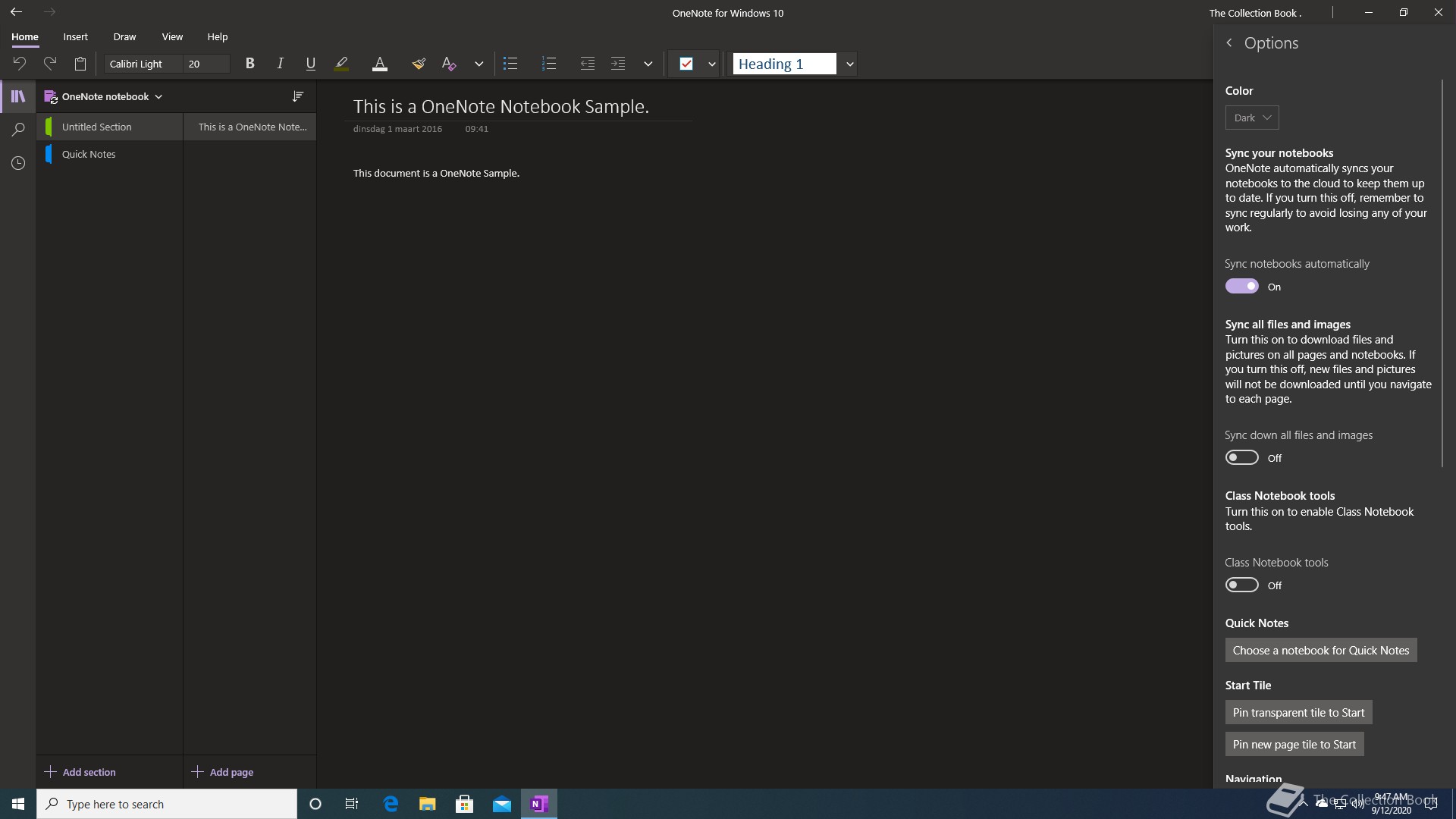Open Task View on the taskbar

coord(352,804)
